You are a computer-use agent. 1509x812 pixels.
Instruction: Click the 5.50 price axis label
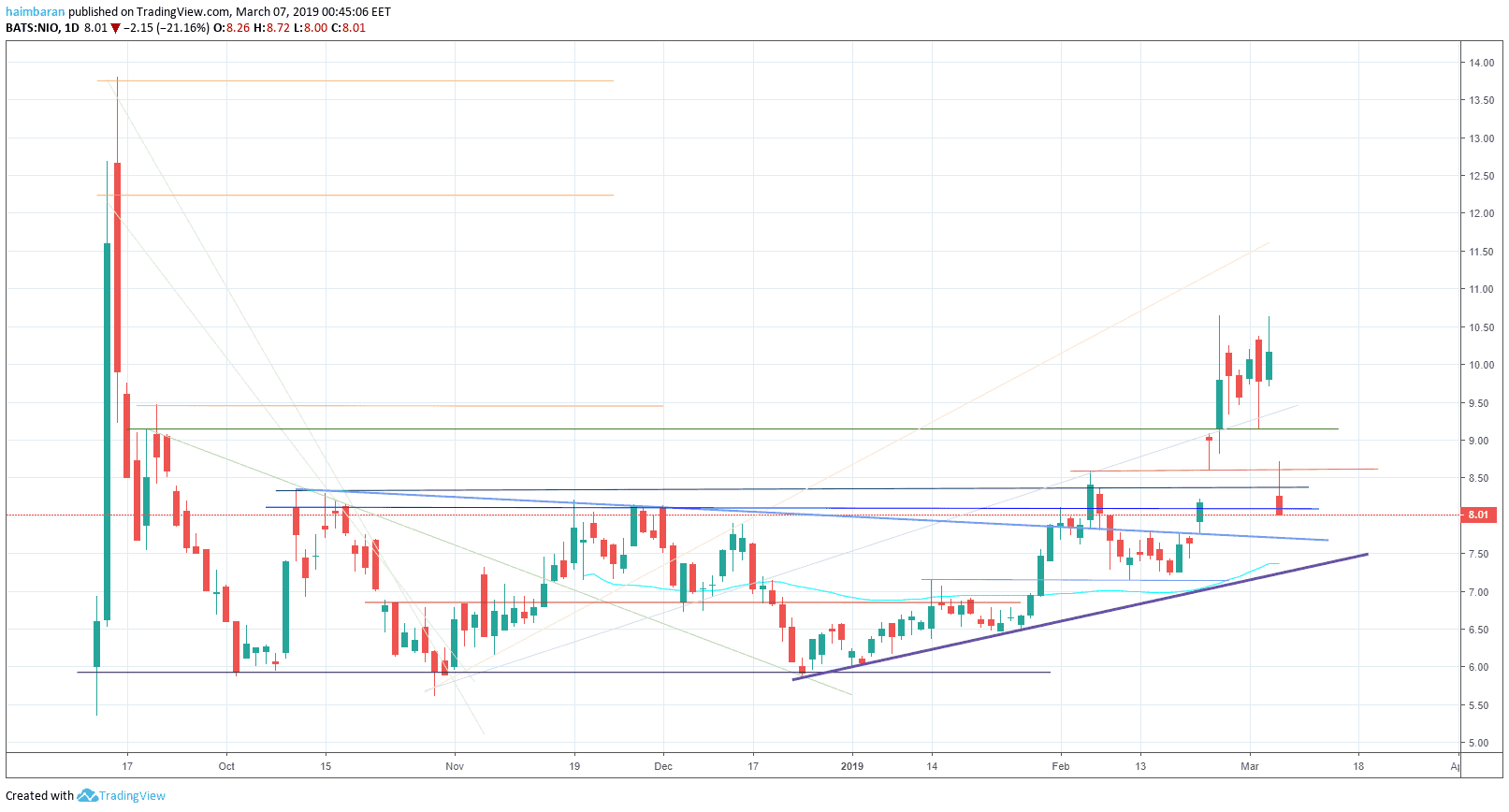(x=1478, y=705)
